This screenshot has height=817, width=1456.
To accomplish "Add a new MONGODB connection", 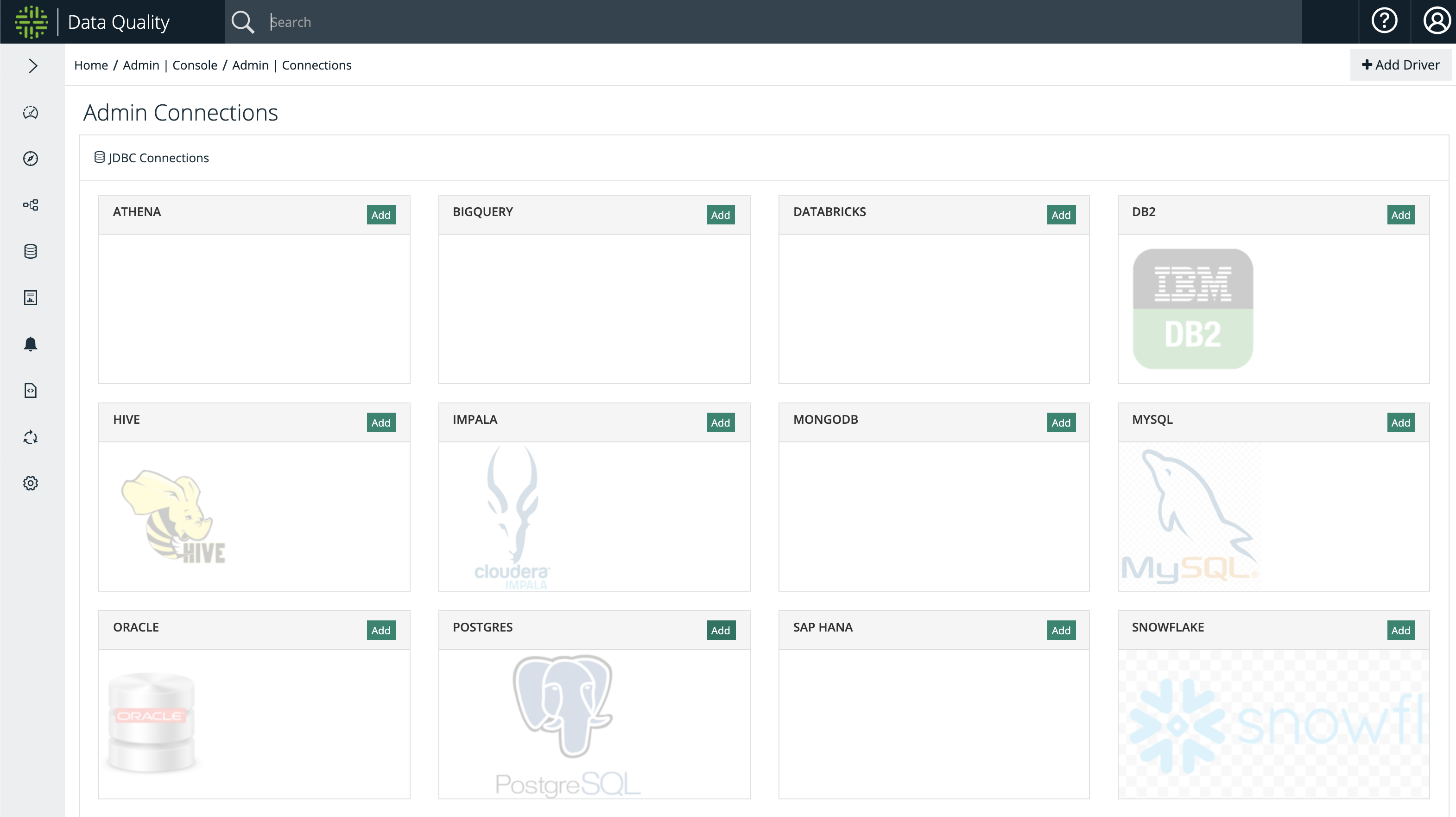I will (1061, 422).
